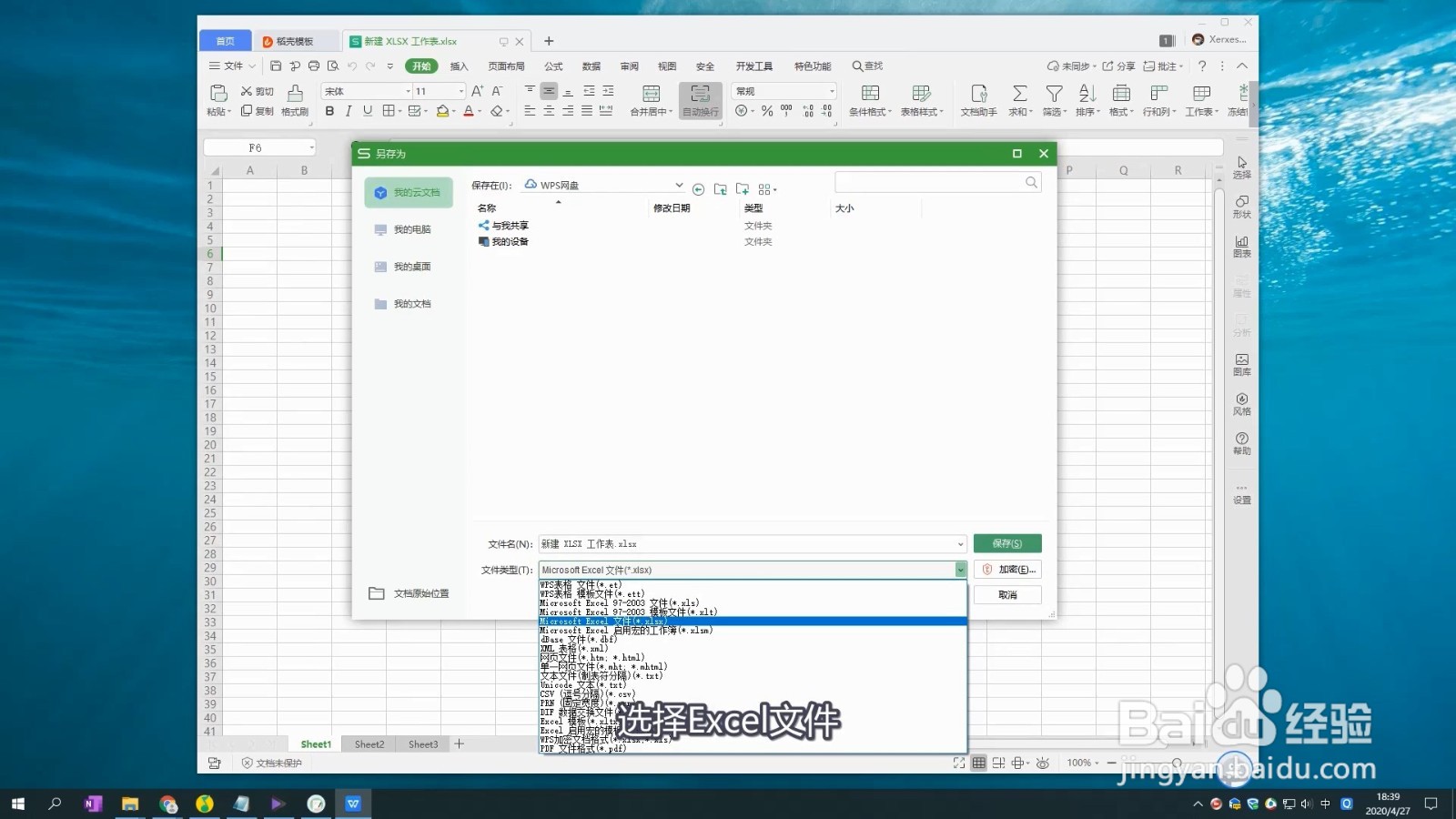This screenshot has height=819, width=1456.
Task: Open the number format 常规 dropdown
Action: tap(832, 91)
